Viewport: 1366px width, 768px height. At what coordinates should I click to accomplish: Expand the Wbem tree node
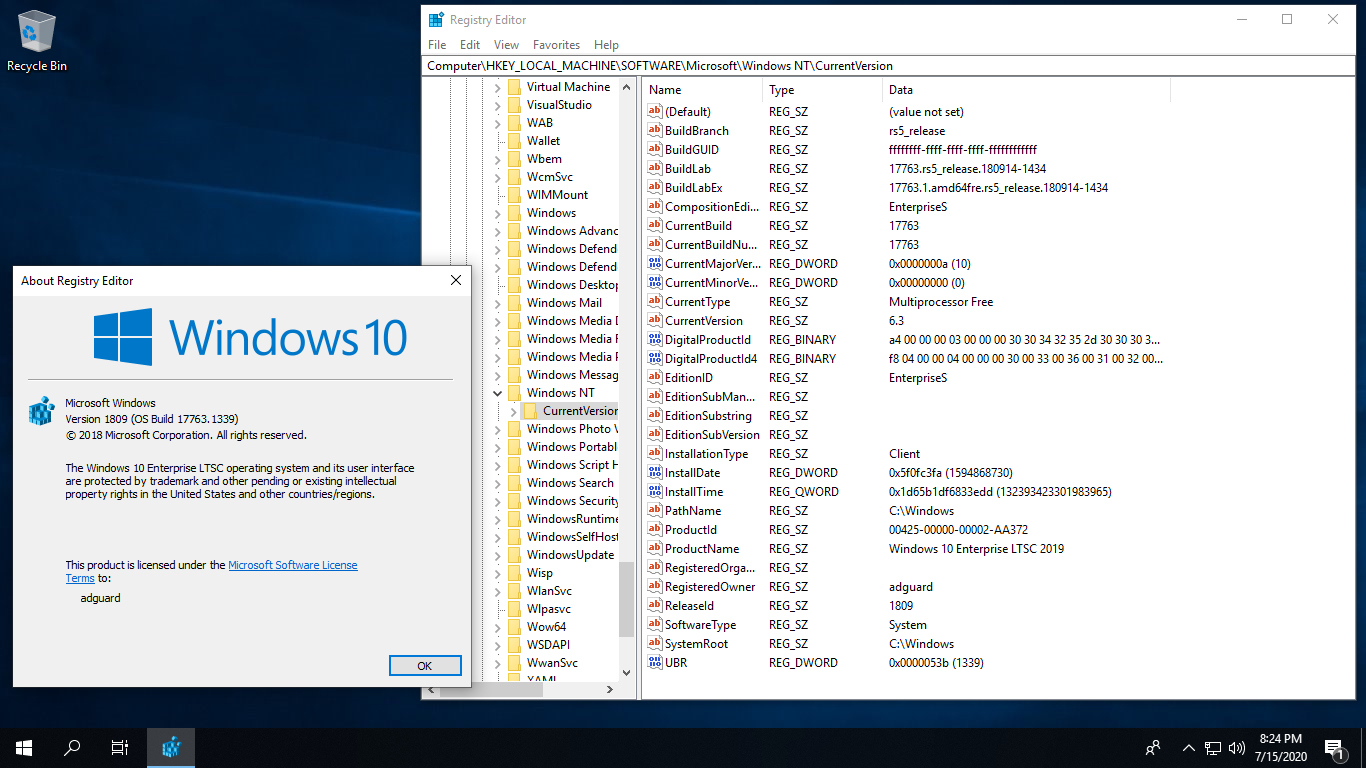point(498,159)
